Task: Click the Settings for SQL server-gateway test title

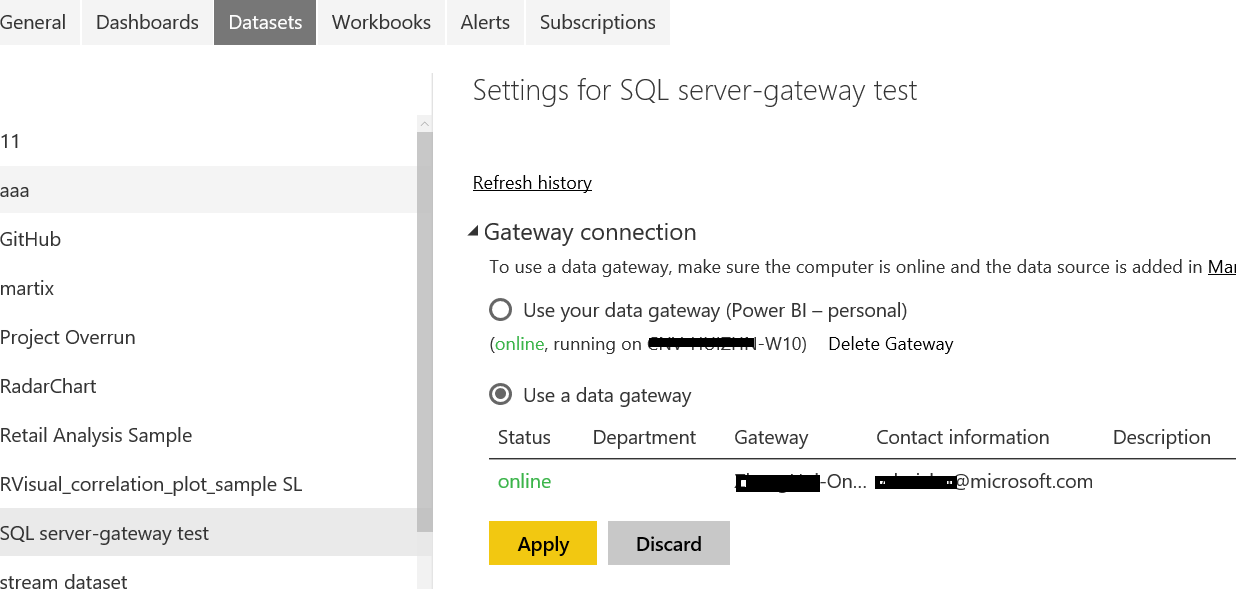Action: (695, 91)
